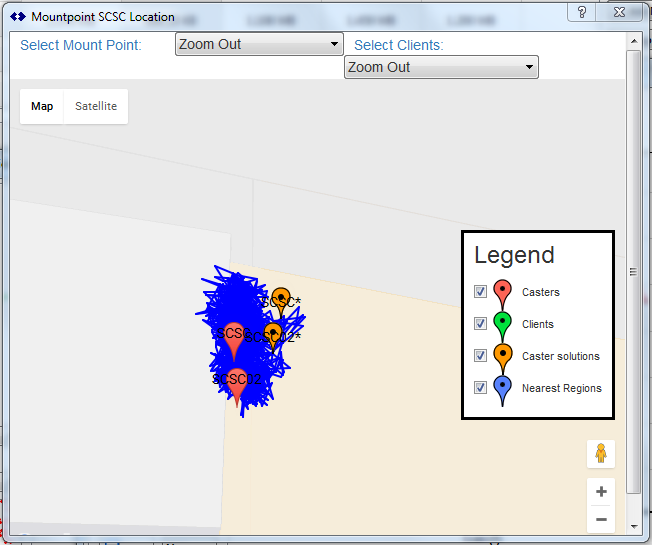Click the orange Caster solutions legend pin

502,358
